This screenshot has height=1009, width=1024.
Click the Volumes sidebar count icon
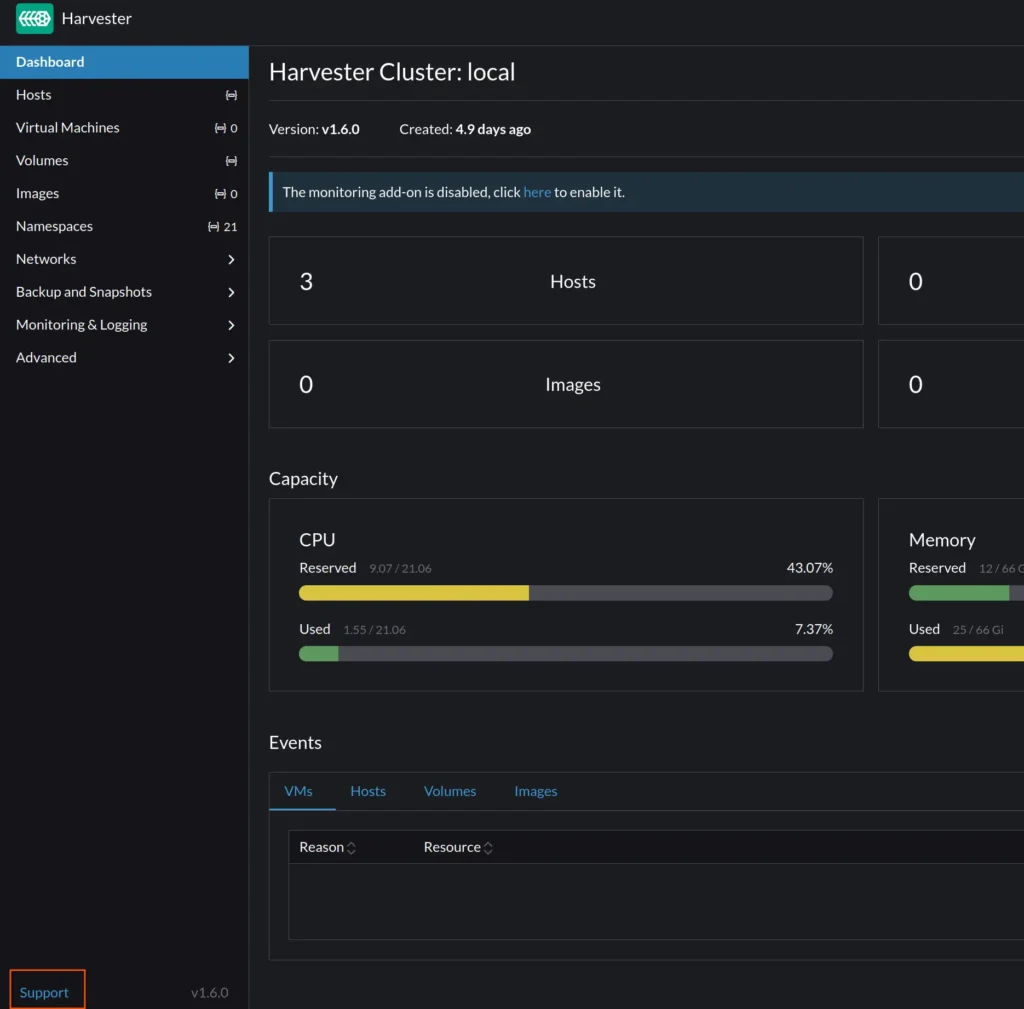[231, 161]
